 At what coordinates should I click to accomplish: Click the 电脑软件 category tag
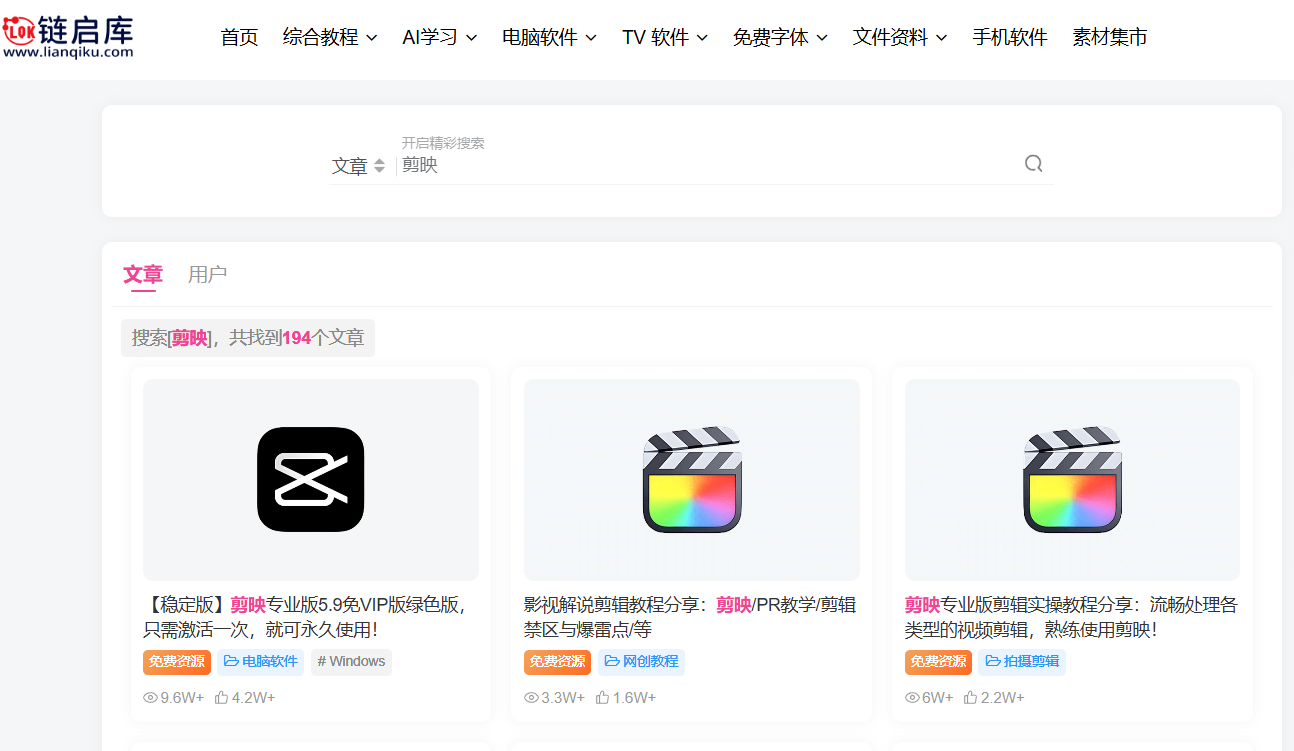[261, 662]
